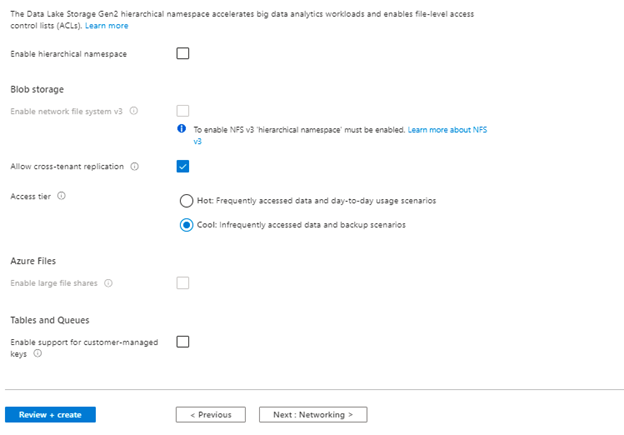Tick the Enable network file system v3 checkbox
The width and height of the screenshot is (624, 435).
(x=183, y=111)
